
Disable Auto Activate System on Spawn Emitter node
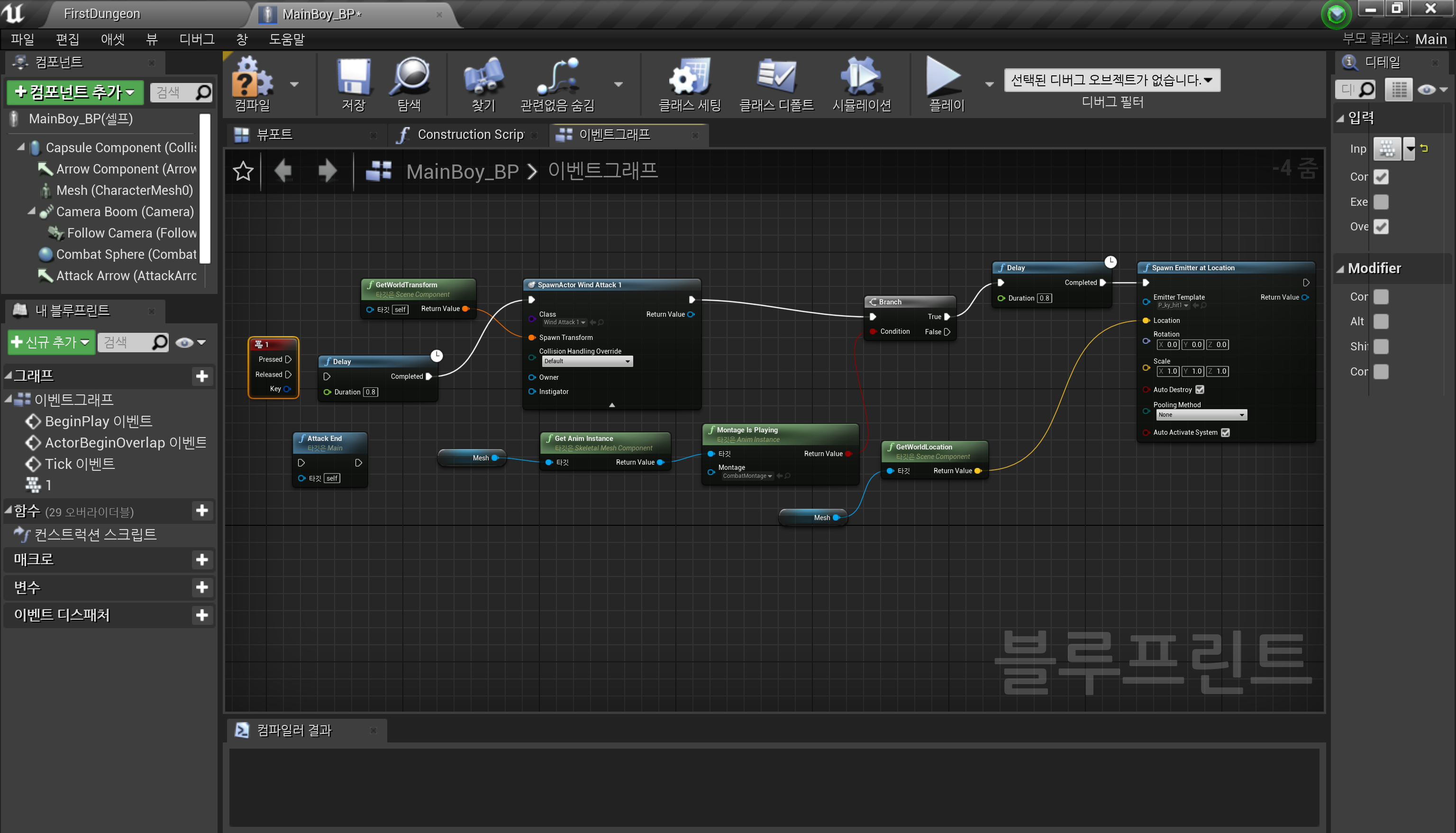[x=1226, y=432]
